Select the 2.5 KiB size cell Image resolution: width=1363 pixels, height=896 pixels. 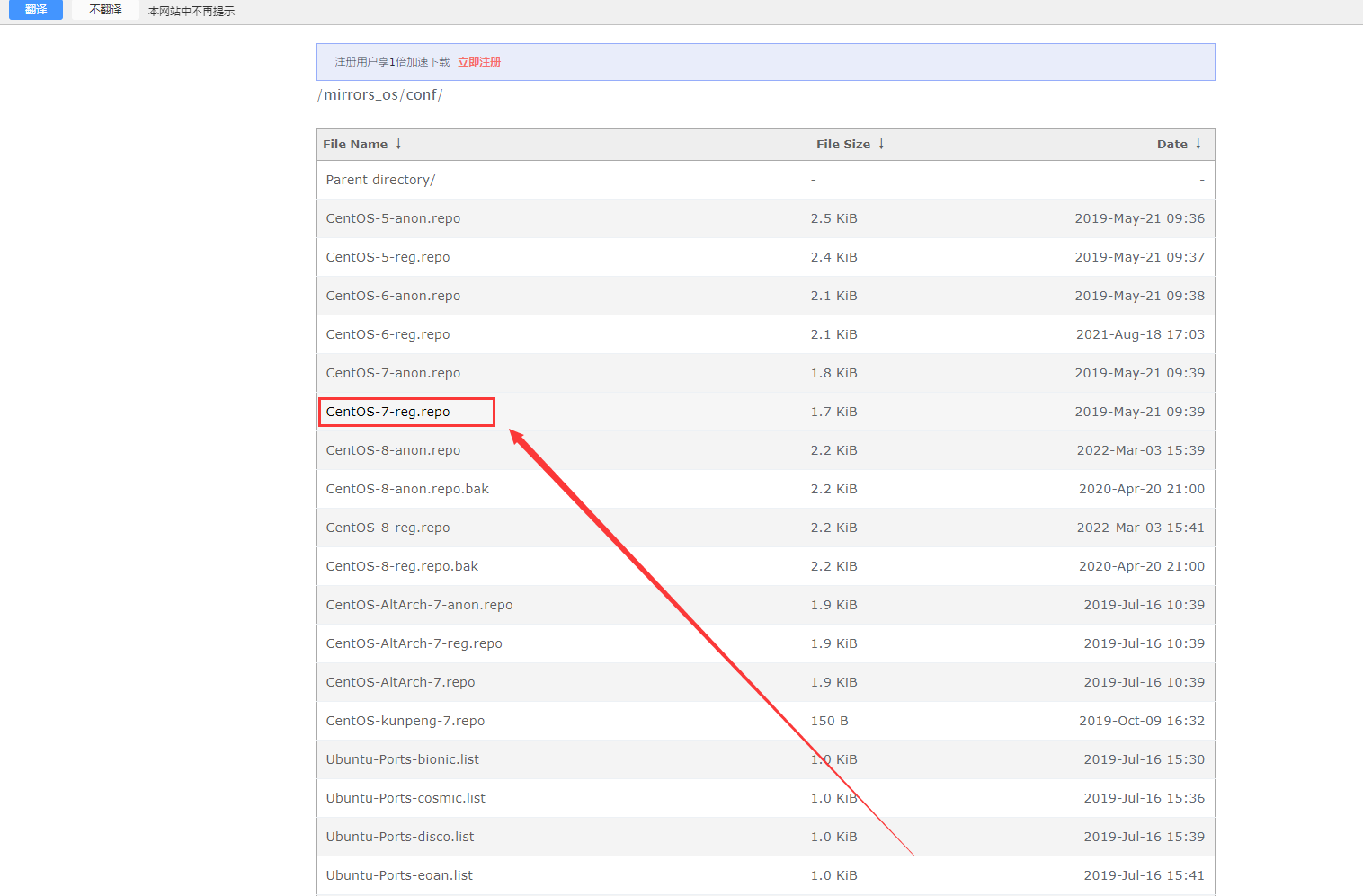[833, 218]
